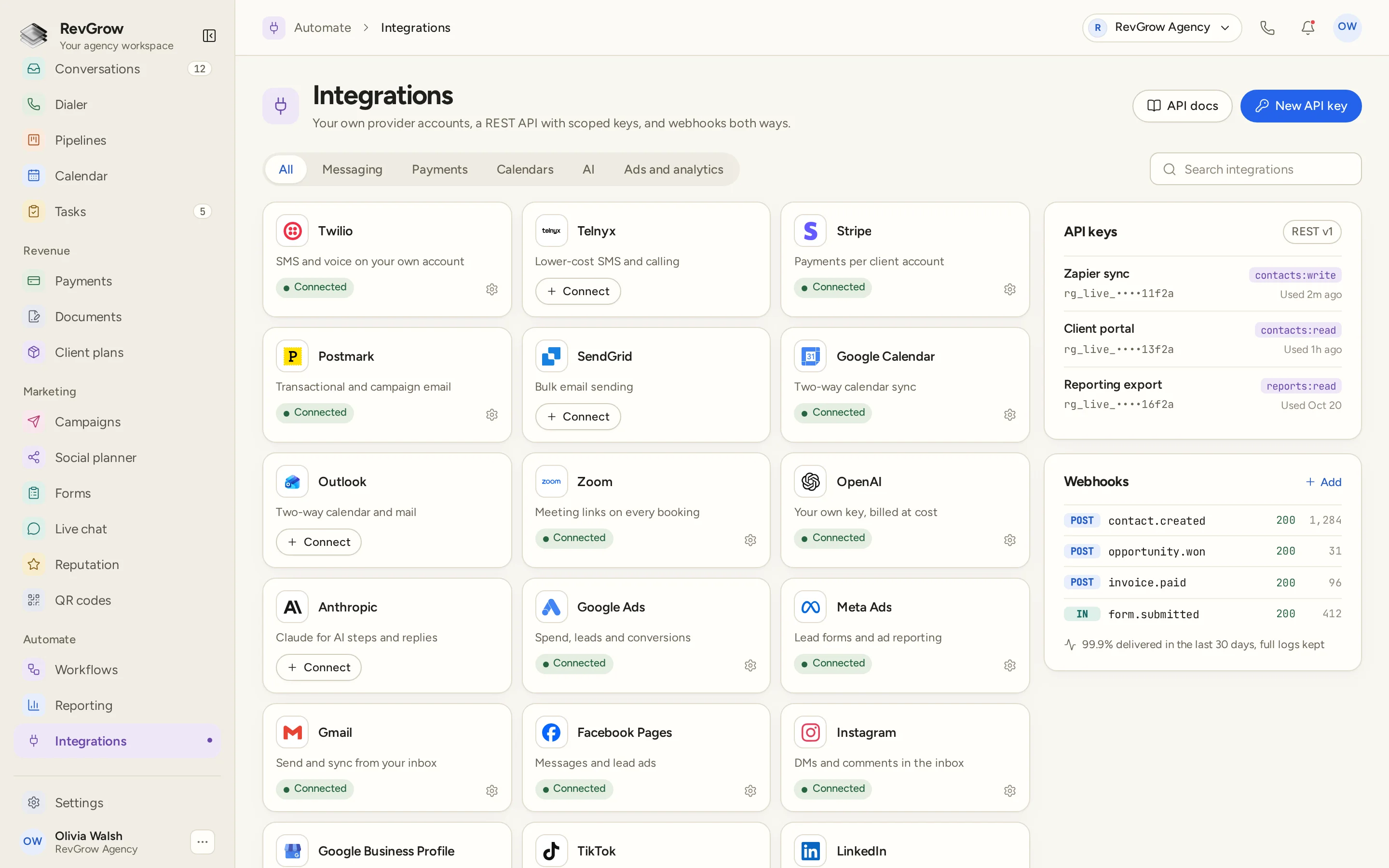Open Meta Ads settings gear
This screenshot has height=868, width=1389.
point(1009,665)
